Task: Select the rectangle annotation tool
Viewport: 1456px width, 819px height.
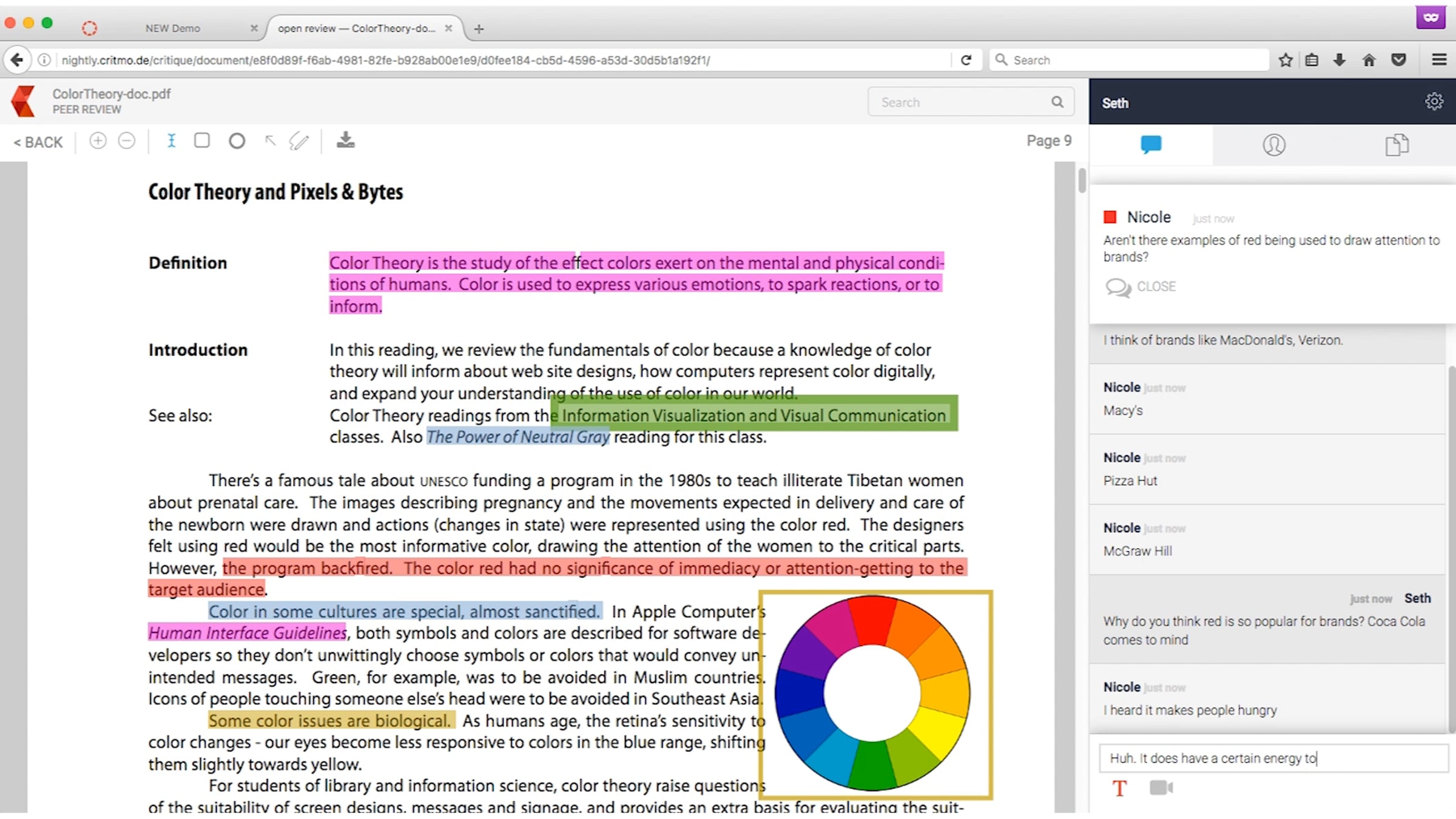Action: pos(202,141)
